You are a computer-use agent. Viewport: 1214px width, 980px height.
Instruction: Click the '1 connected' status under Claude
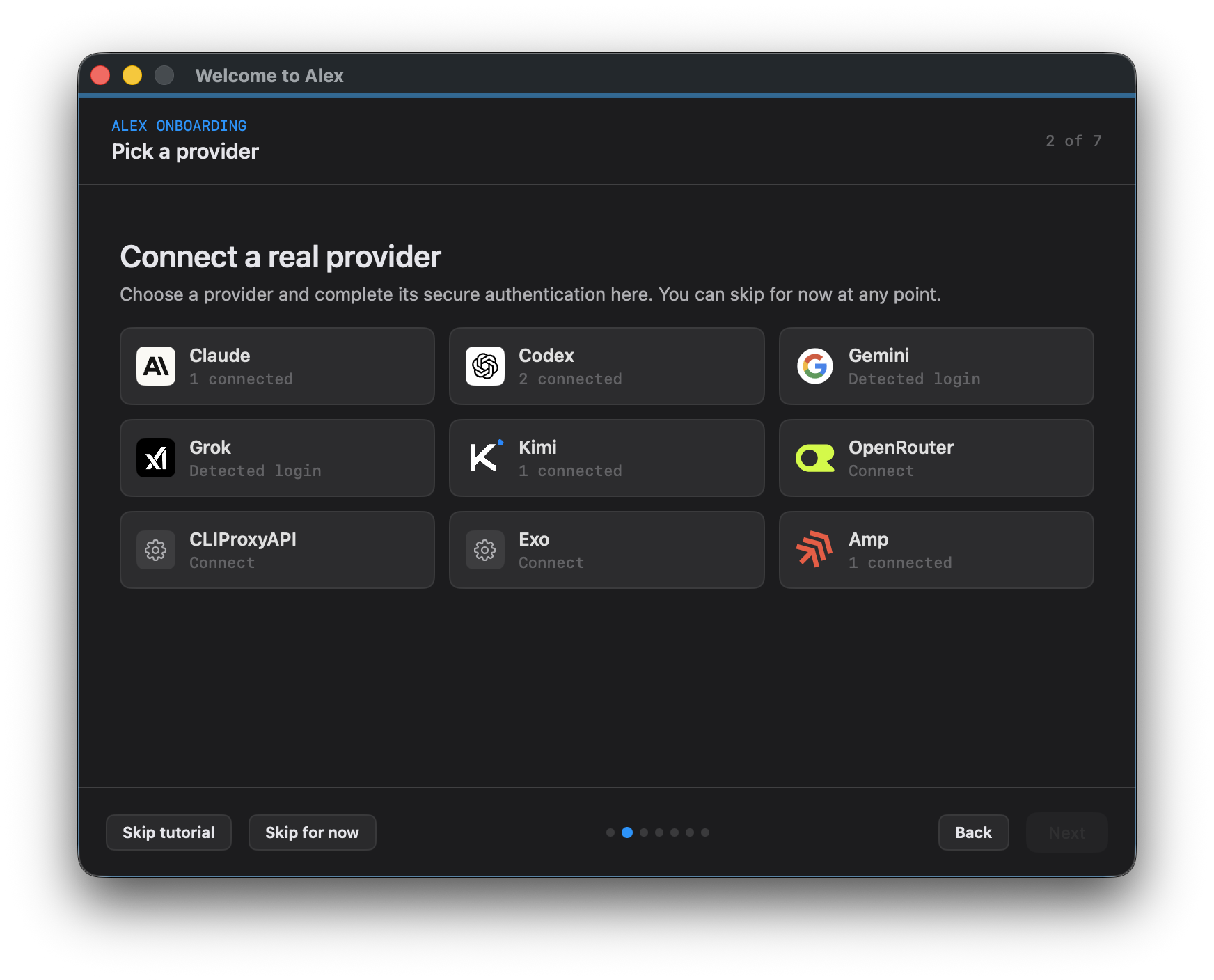[x=241, y=379]
